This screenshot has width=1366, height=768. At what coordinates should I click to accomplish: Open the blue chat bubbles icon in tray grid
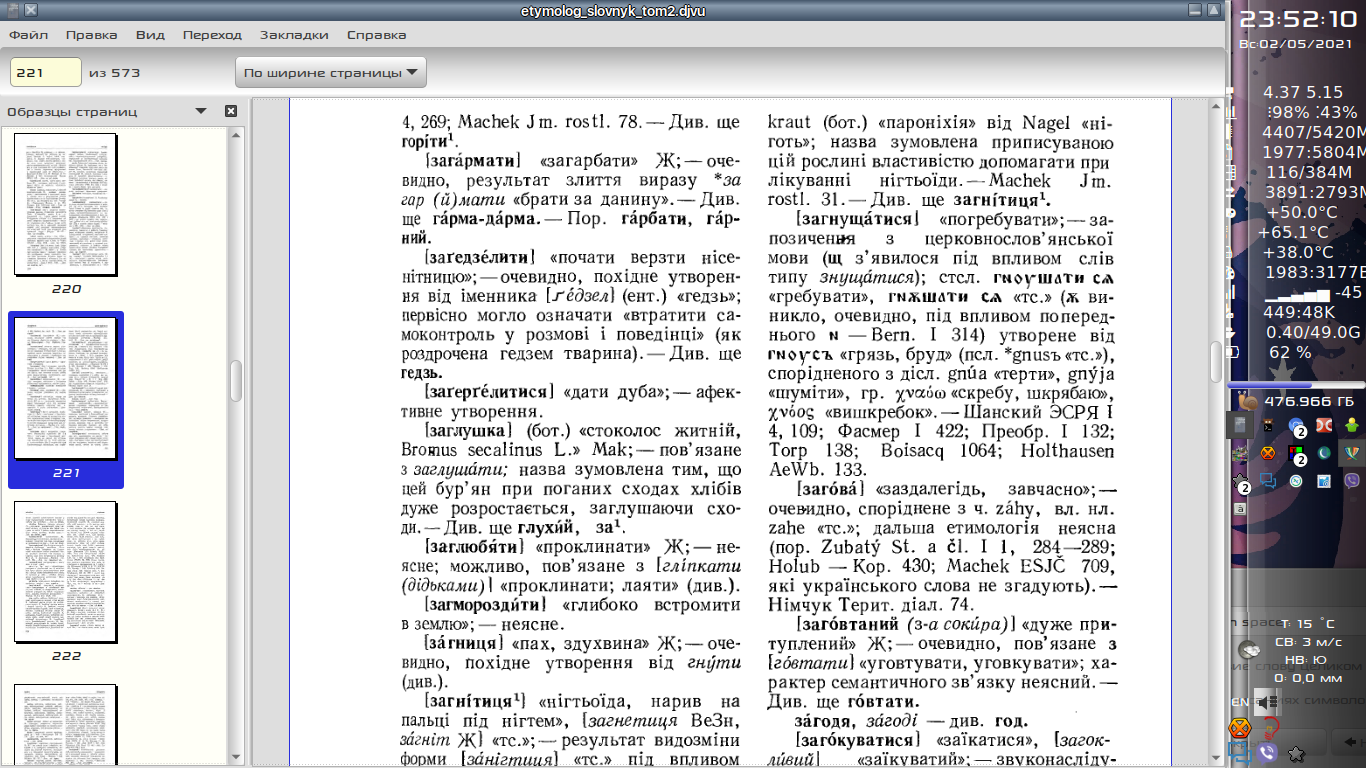(x=1267, y=480)
